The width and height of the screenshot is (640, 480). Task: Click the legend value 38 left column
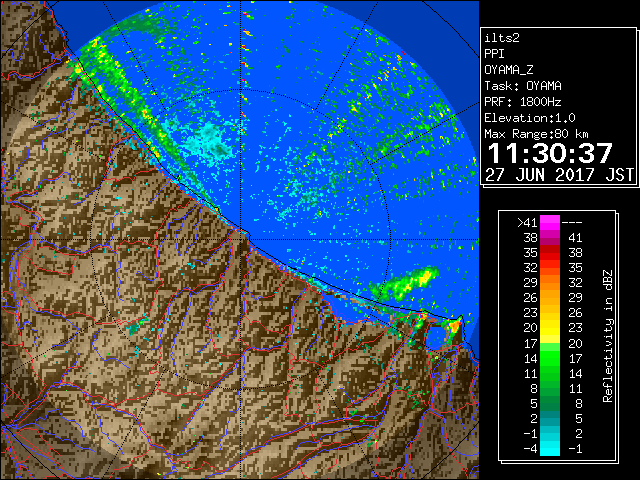tap(531, 238)
